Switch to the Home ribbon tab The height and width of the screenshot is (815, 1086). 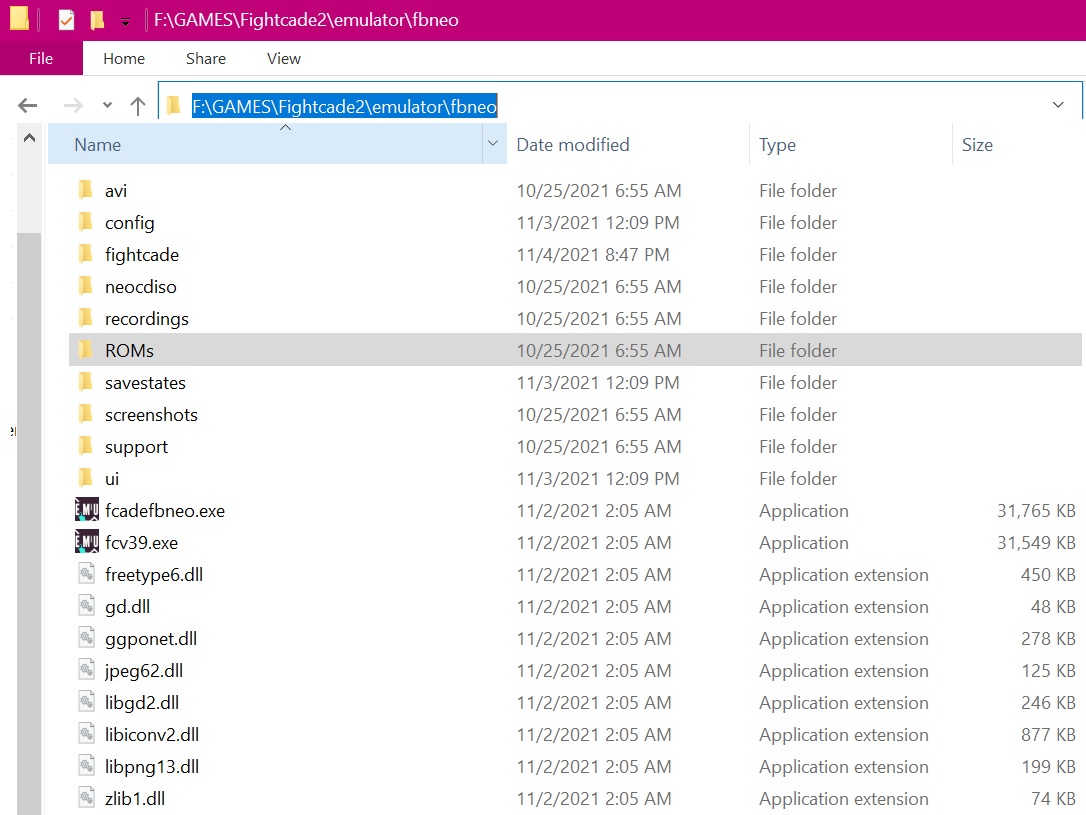(x=124, y=58)
